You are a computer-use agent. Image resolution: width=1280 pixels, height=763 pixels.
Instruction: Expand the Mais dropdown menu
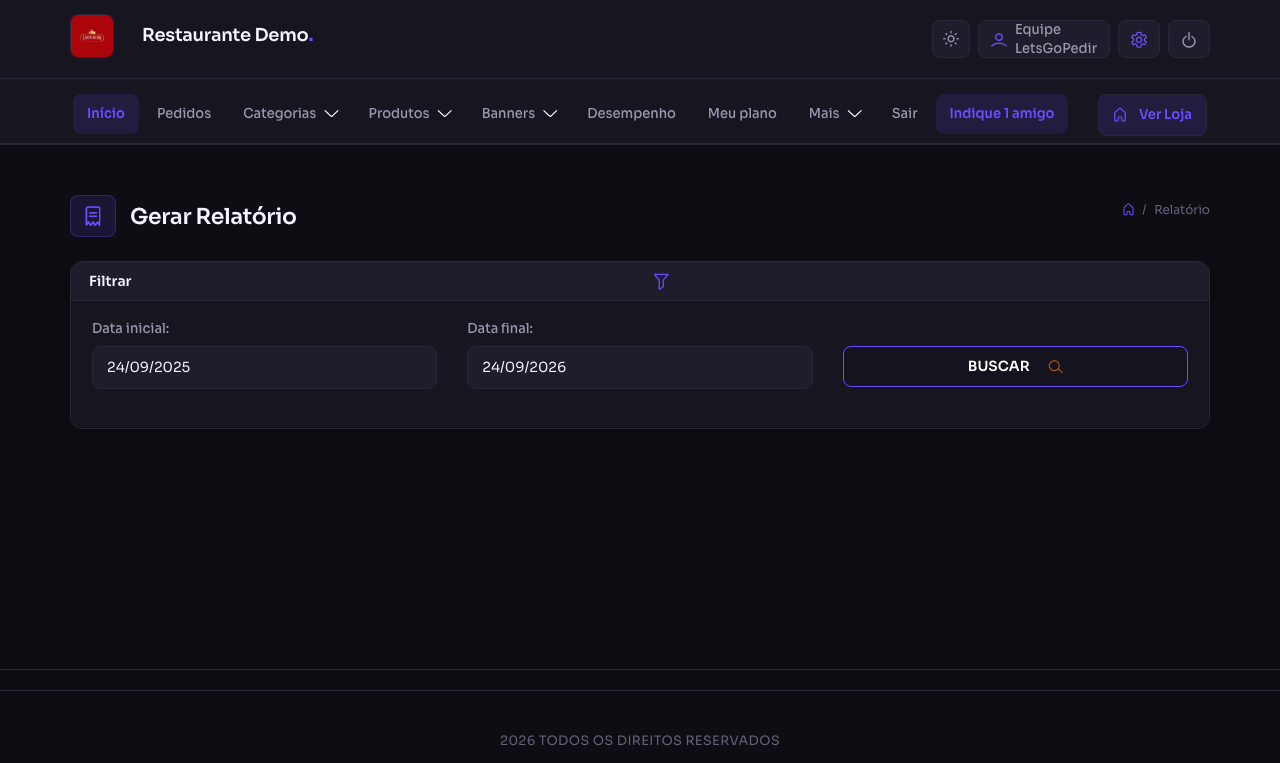pyautogui.click(x=835, y=114)
